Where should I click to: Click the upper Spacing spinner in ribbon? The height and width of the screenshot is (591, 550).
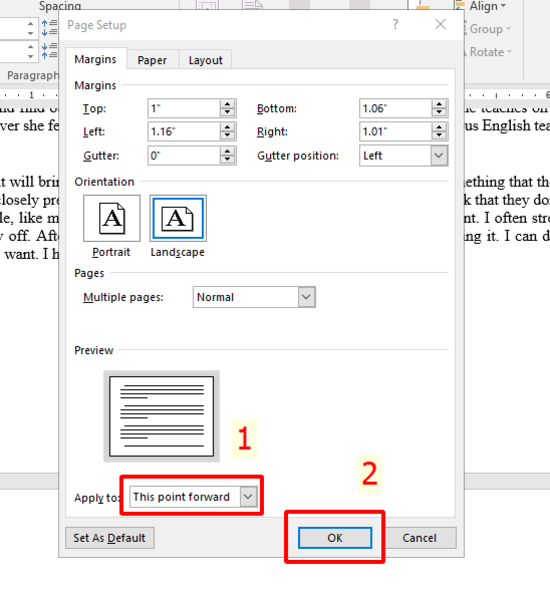tap(31, 28)
